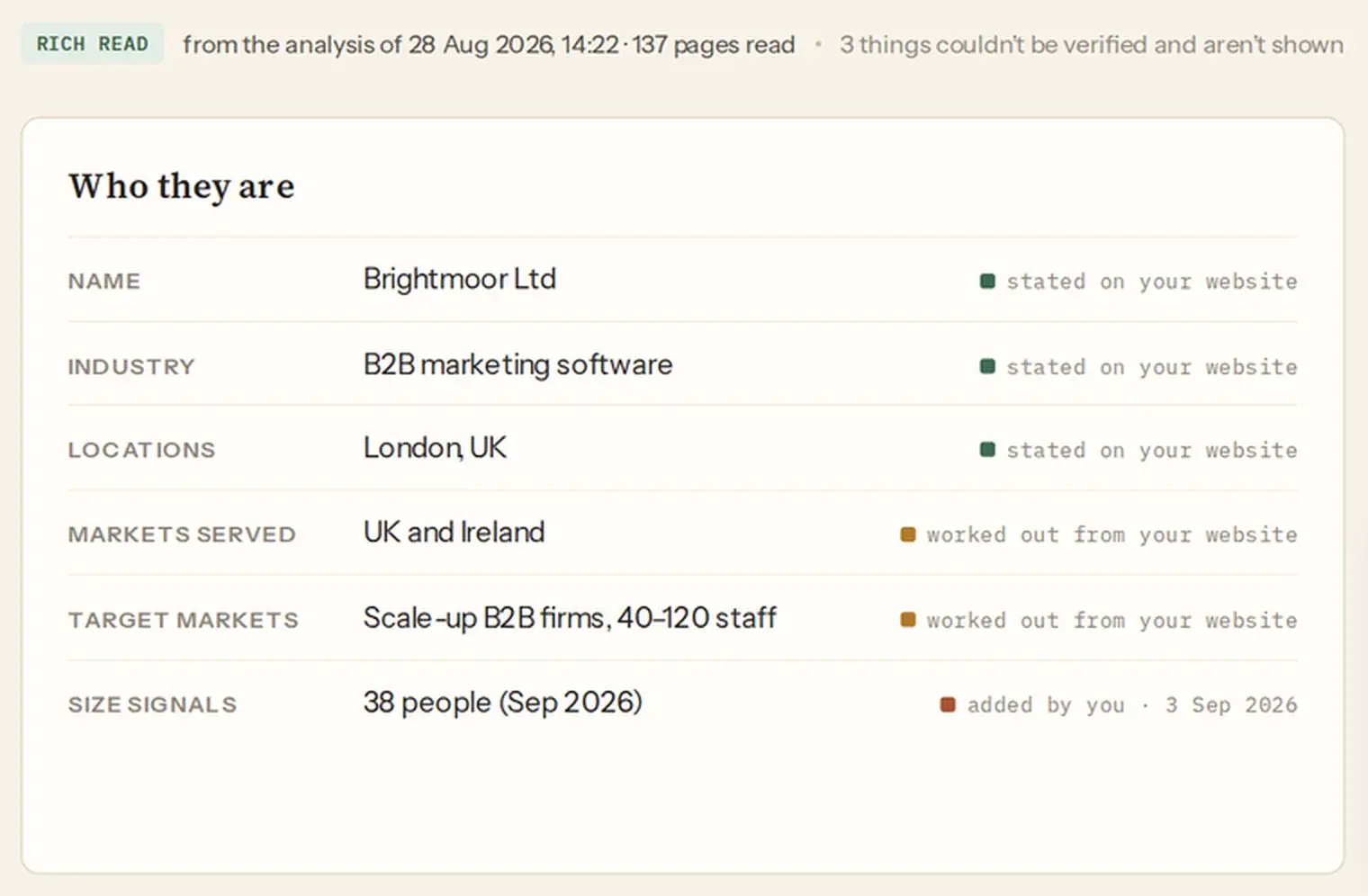Click the green square beside Brightmoor Ltd source
This screenshot has height=896, width=1368.
987,281
